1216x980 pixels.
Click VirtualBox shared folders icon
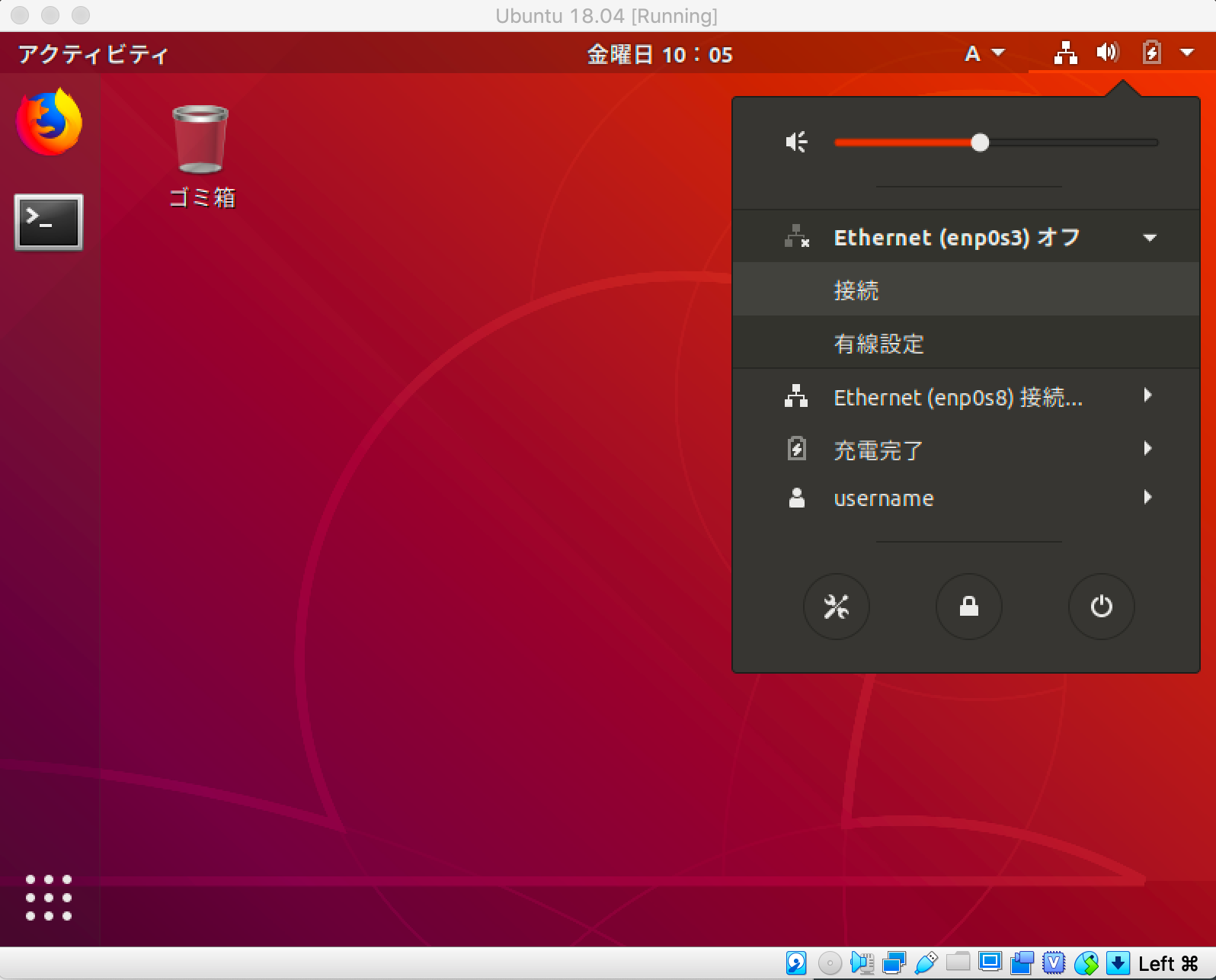coord(958,962)
